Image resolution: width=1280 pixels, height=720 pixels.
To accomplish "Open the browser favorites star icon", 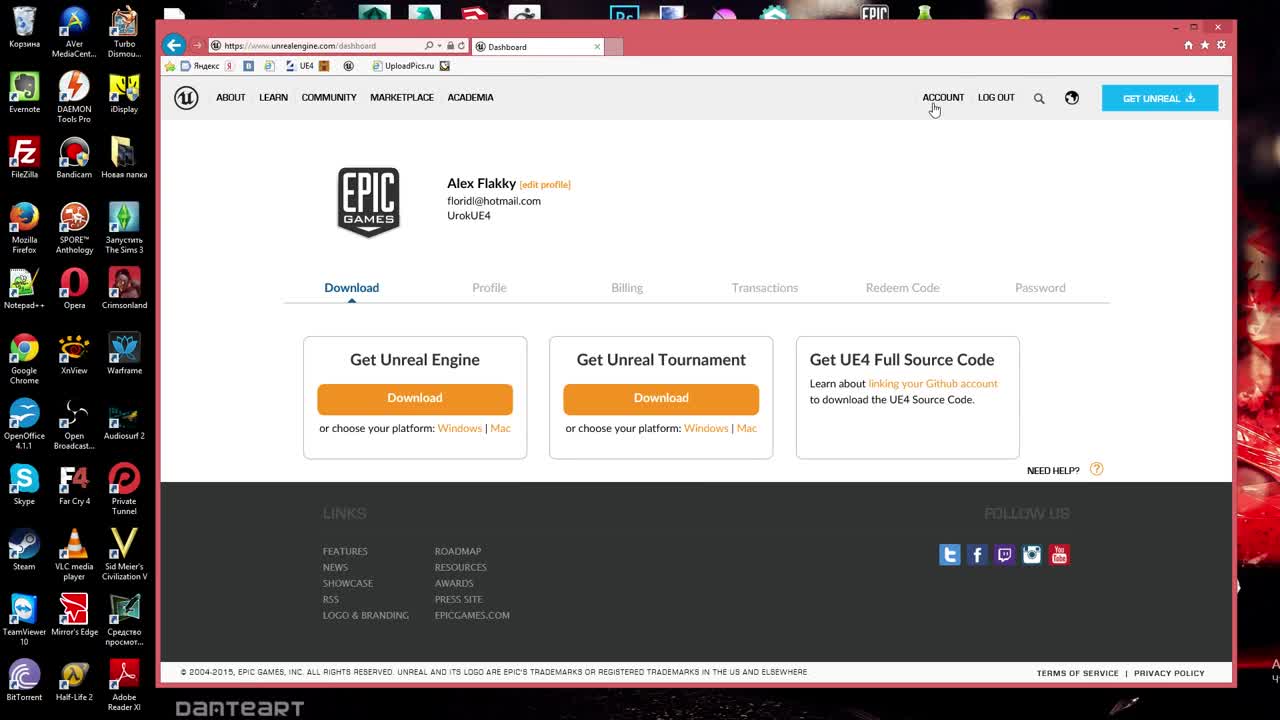I will [1205, 45].
